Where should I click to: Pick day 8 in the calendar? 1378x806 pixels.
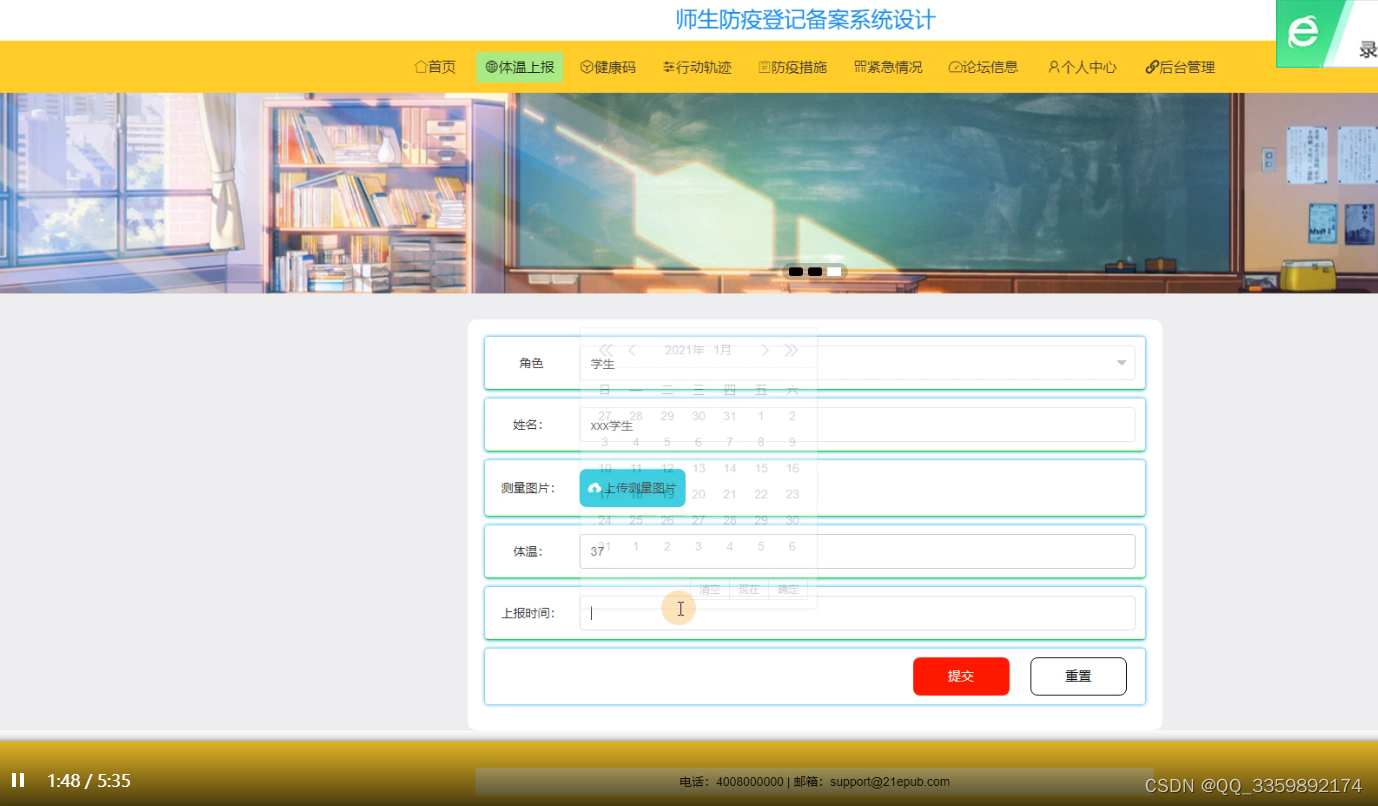(x=761, y=442)
